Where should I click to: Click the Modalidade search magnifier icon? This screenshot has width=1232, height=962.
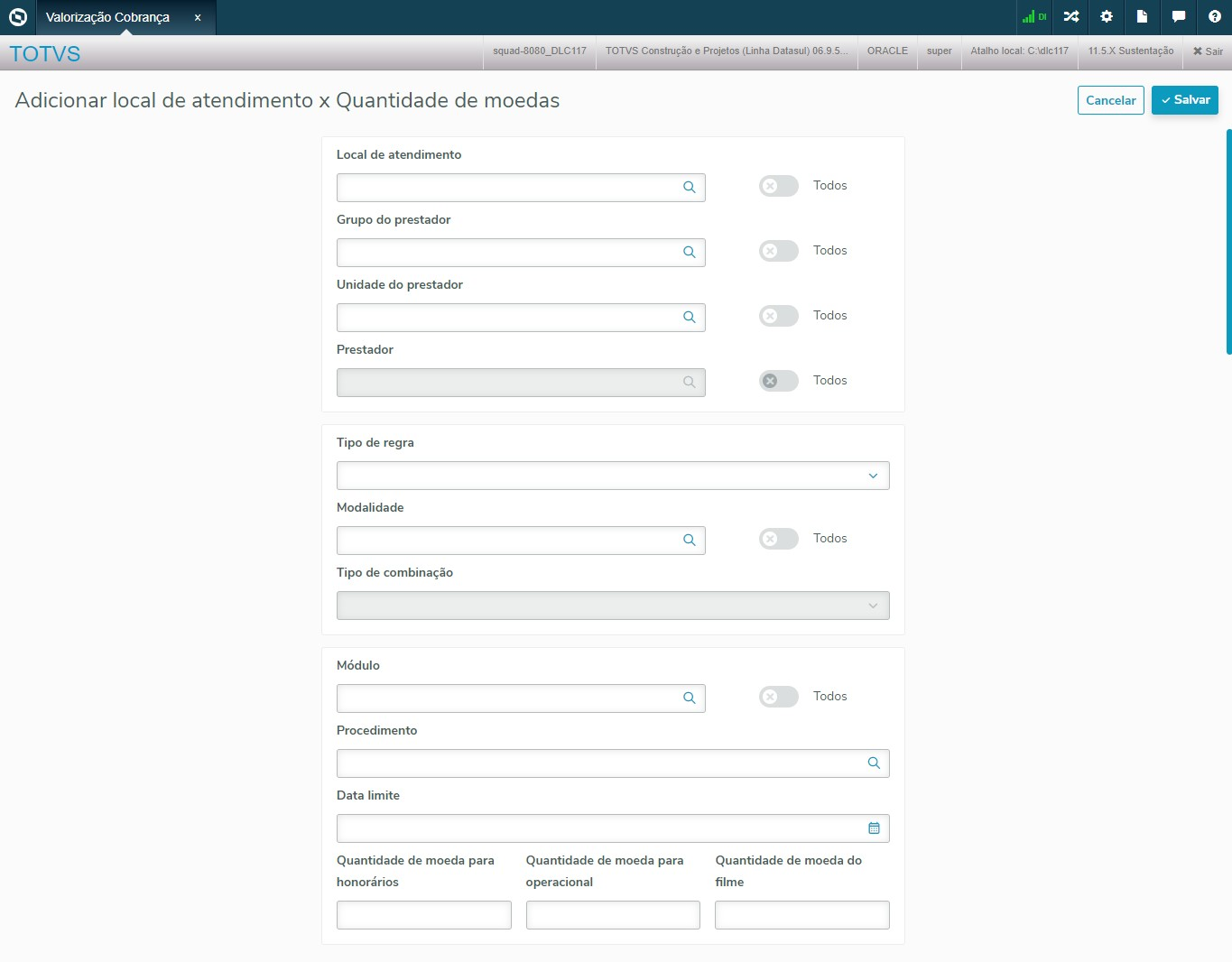(690, 541)
